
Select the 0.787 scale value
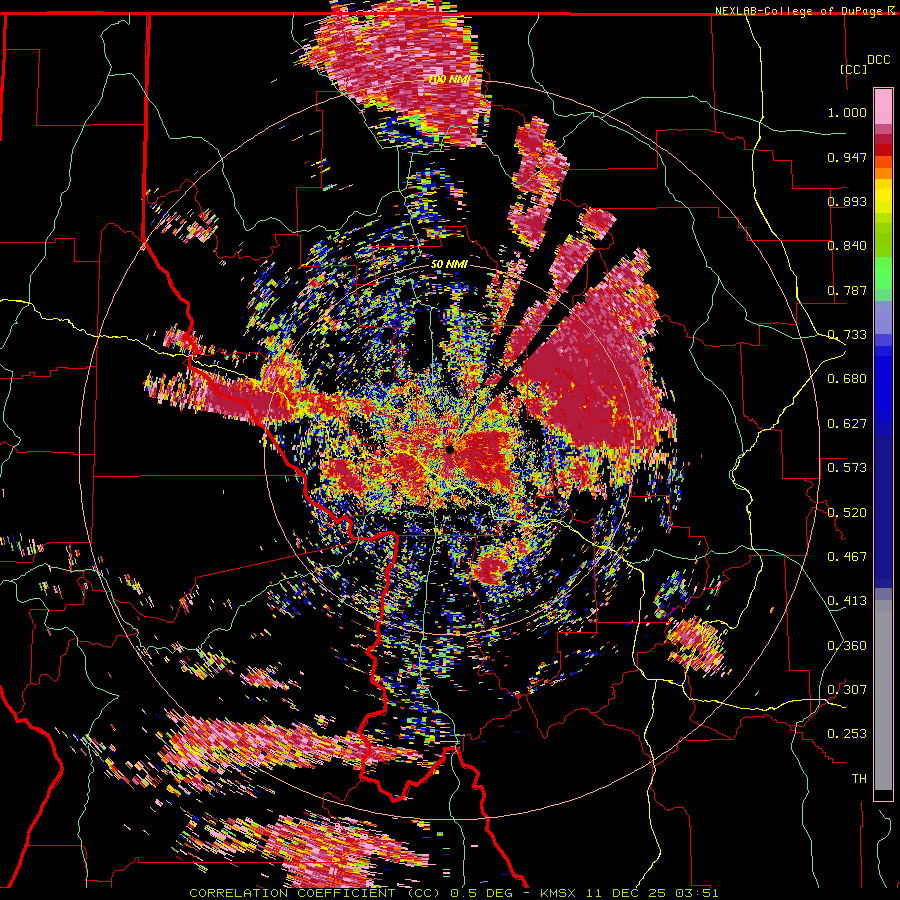point(847,290)
